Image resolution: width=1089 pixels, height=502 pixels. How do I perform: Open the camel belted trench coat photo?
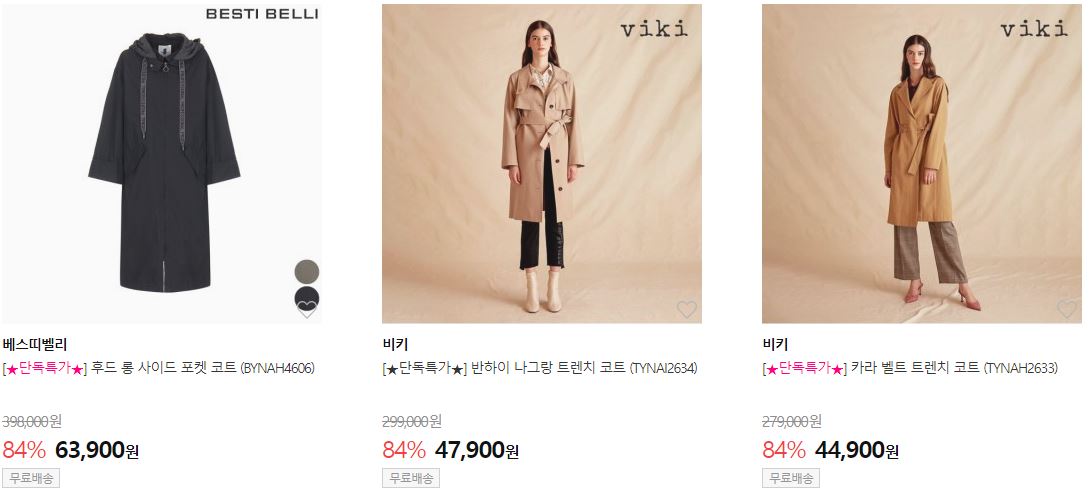pyautogui.click(x=922, y=164)
